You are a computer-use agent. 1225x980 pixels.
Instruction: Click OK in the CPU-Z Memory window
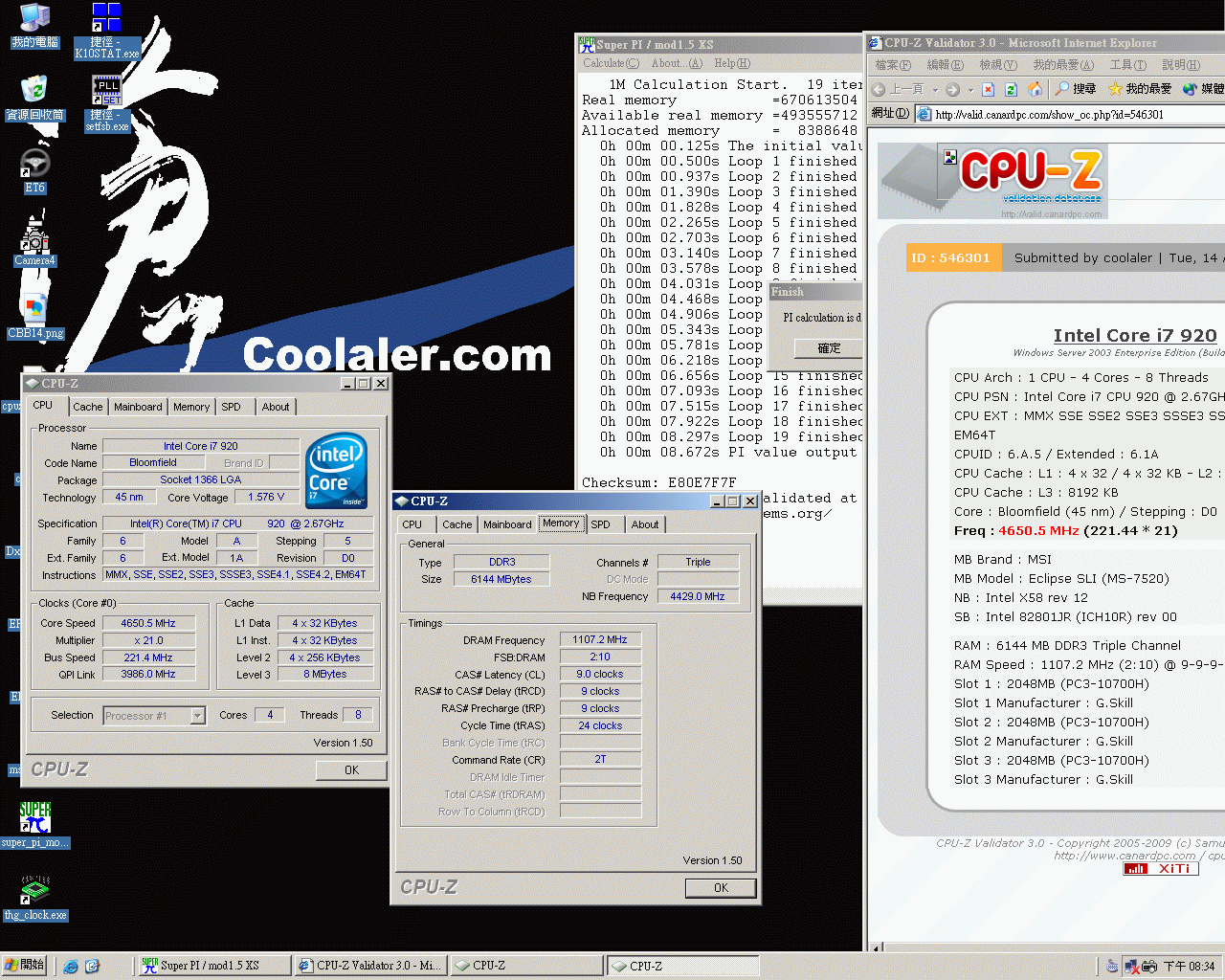pyautogui.click(x=721, y=888)
